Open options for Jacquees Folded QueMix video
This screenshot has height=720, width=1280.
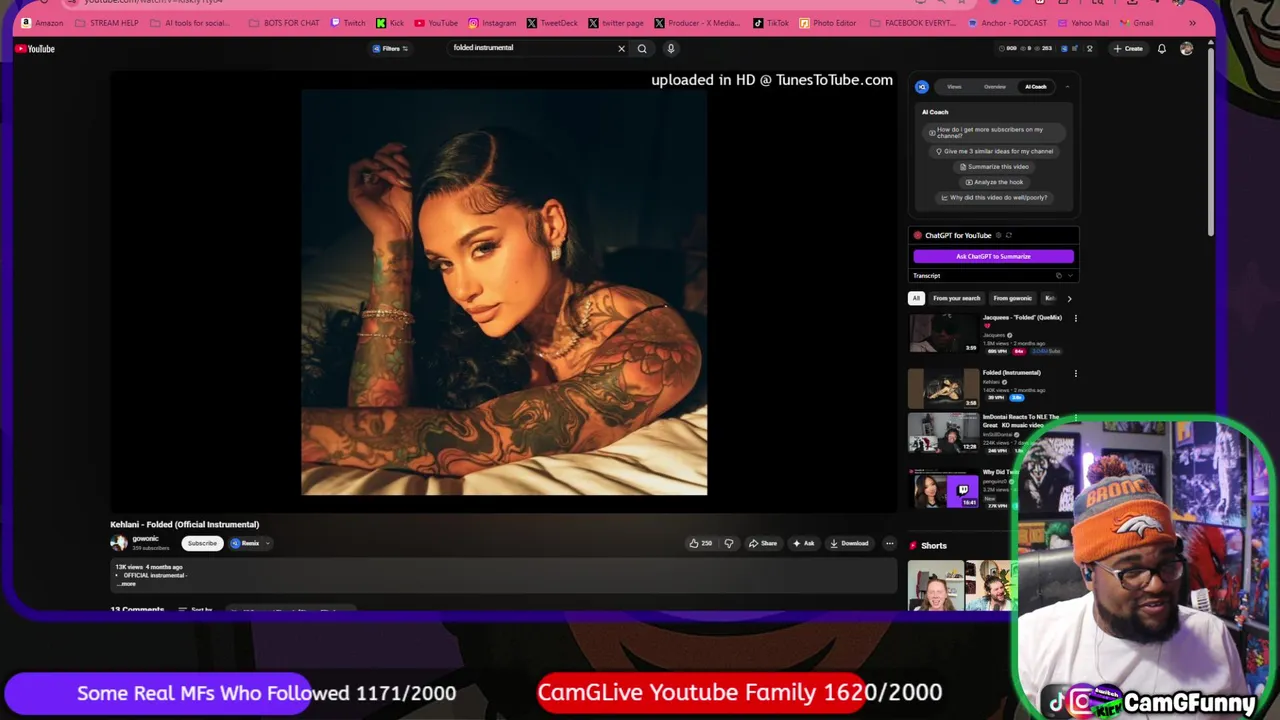click(x=1076, y=318)
